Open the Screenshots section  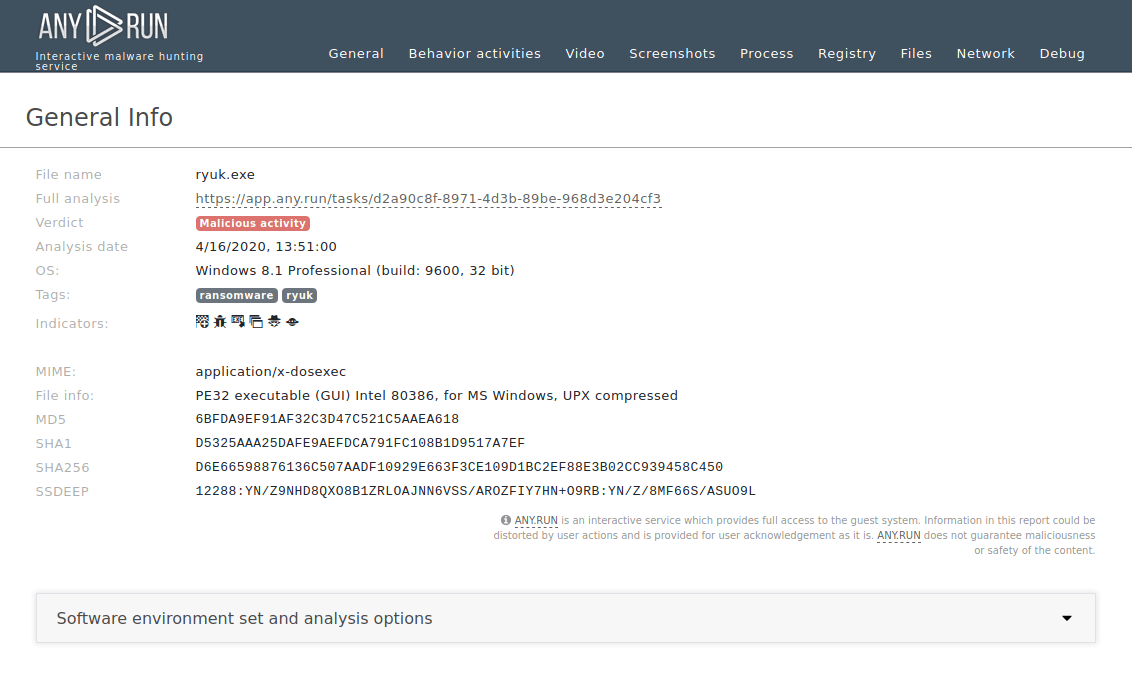point(672,53)
